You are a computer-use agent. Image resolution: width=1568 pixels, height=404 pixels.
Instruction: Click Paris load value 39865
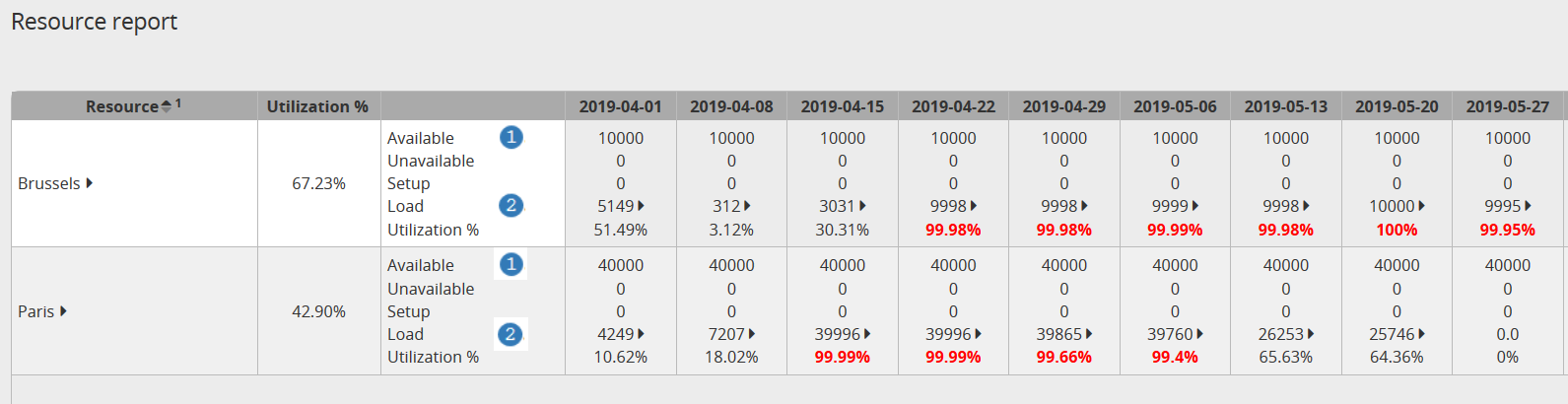pos(1058,334)
